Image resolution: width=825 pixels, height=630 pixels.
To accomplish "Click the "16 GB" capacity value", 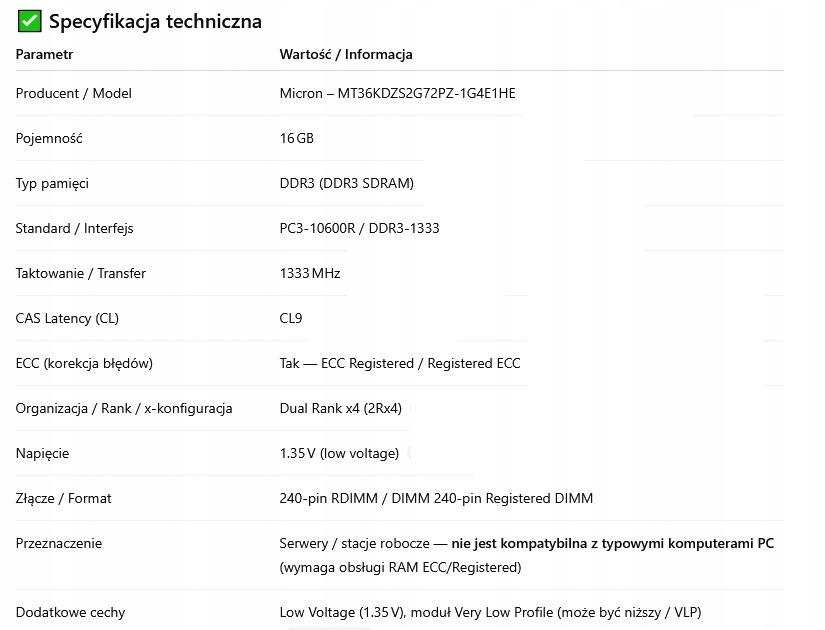I will [x=296, y=138].
